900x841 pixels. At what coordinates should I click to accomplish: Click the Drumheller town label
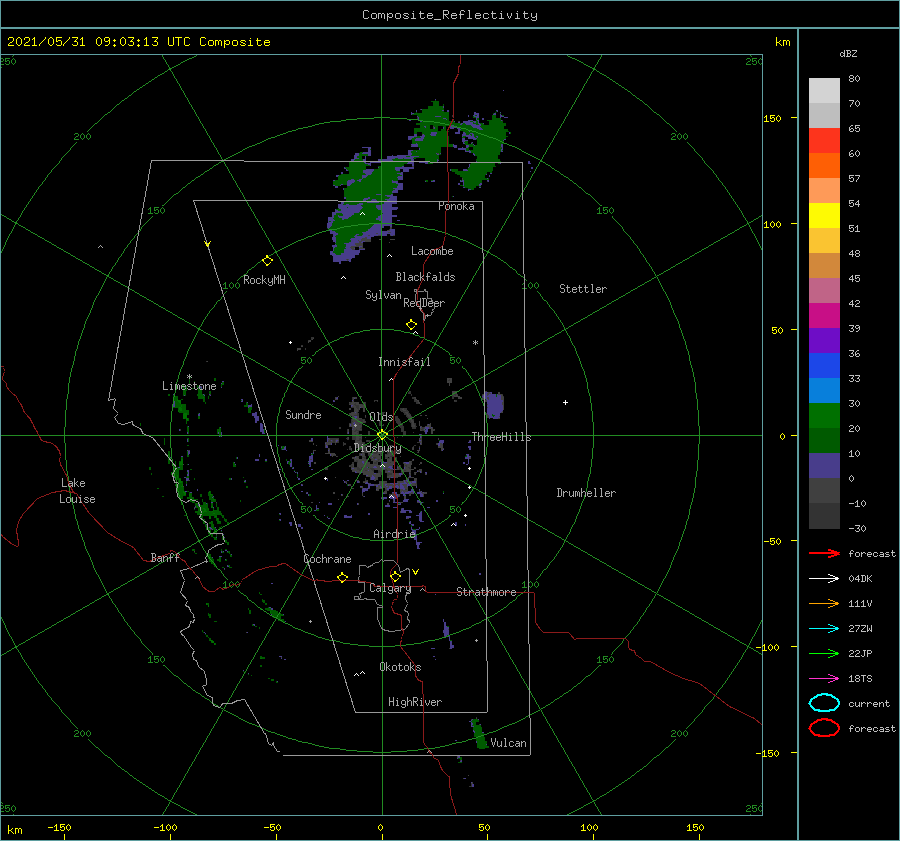coord(586,493)
